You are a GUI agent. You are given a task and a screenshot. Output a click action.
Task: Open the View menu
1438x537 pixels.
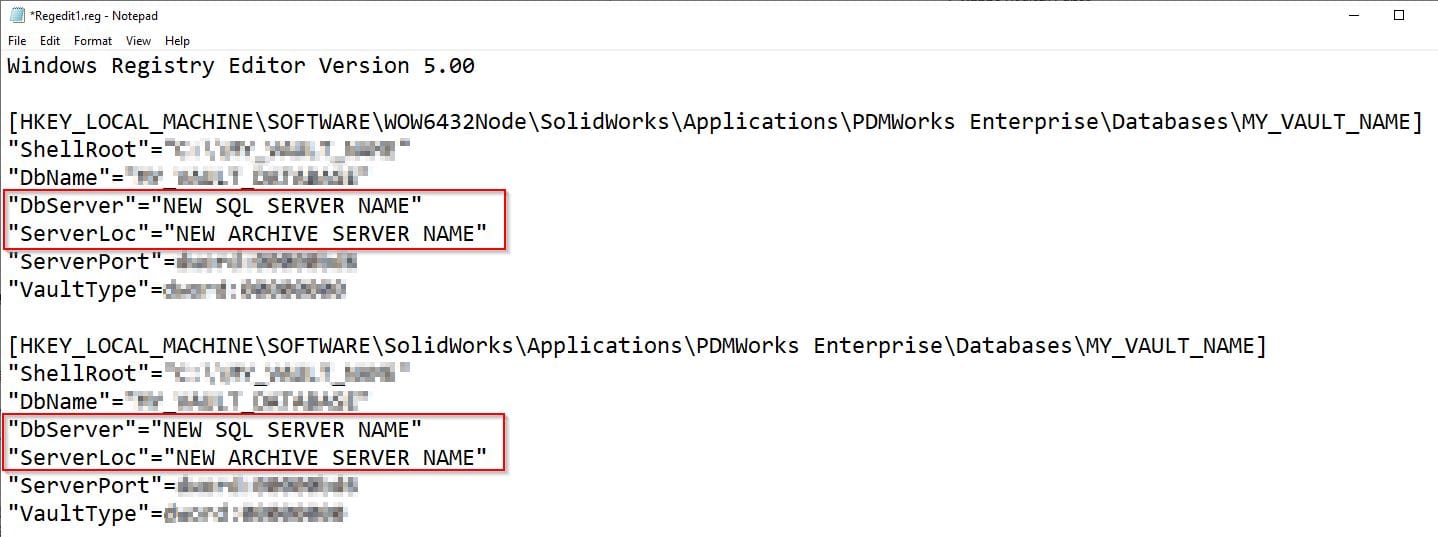138,41
